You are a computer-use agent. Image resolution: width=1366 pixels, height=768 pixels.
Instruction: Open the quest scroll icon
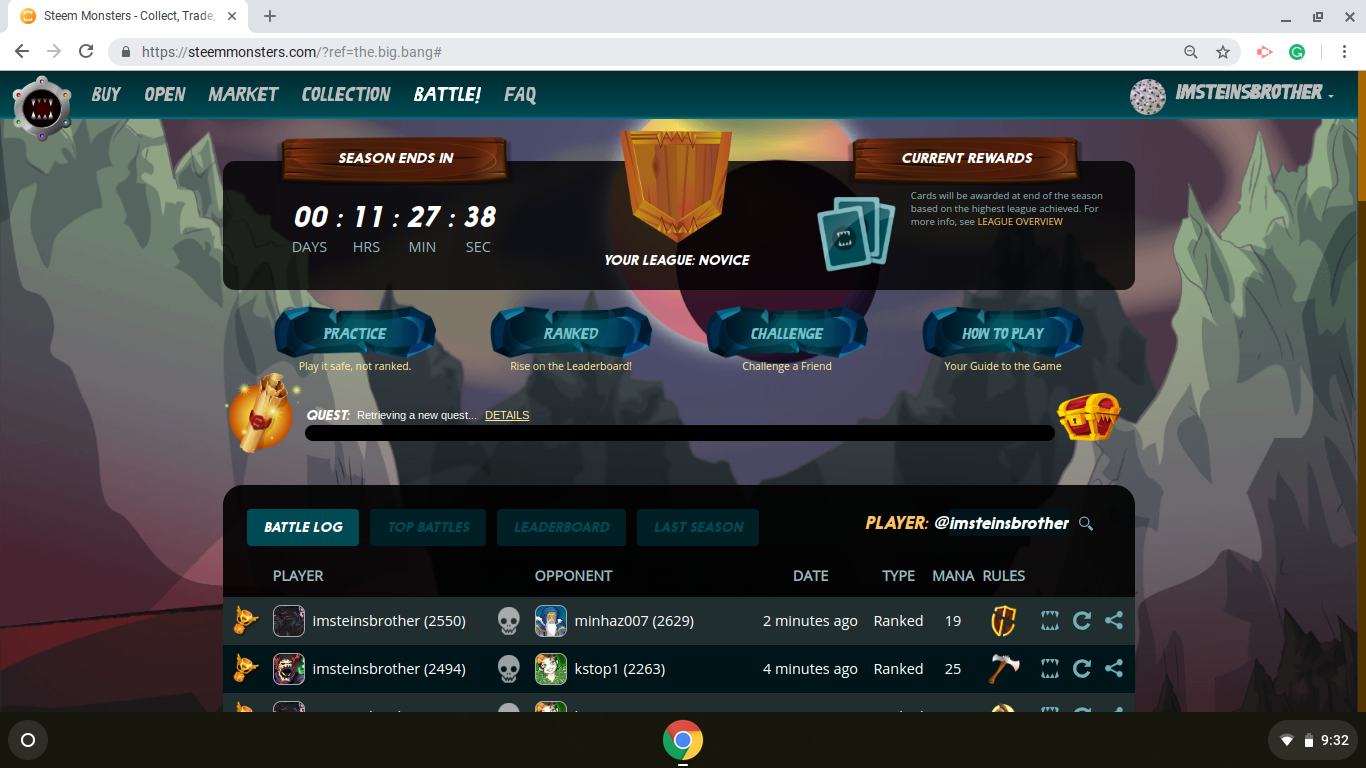(x=261, y=412)
